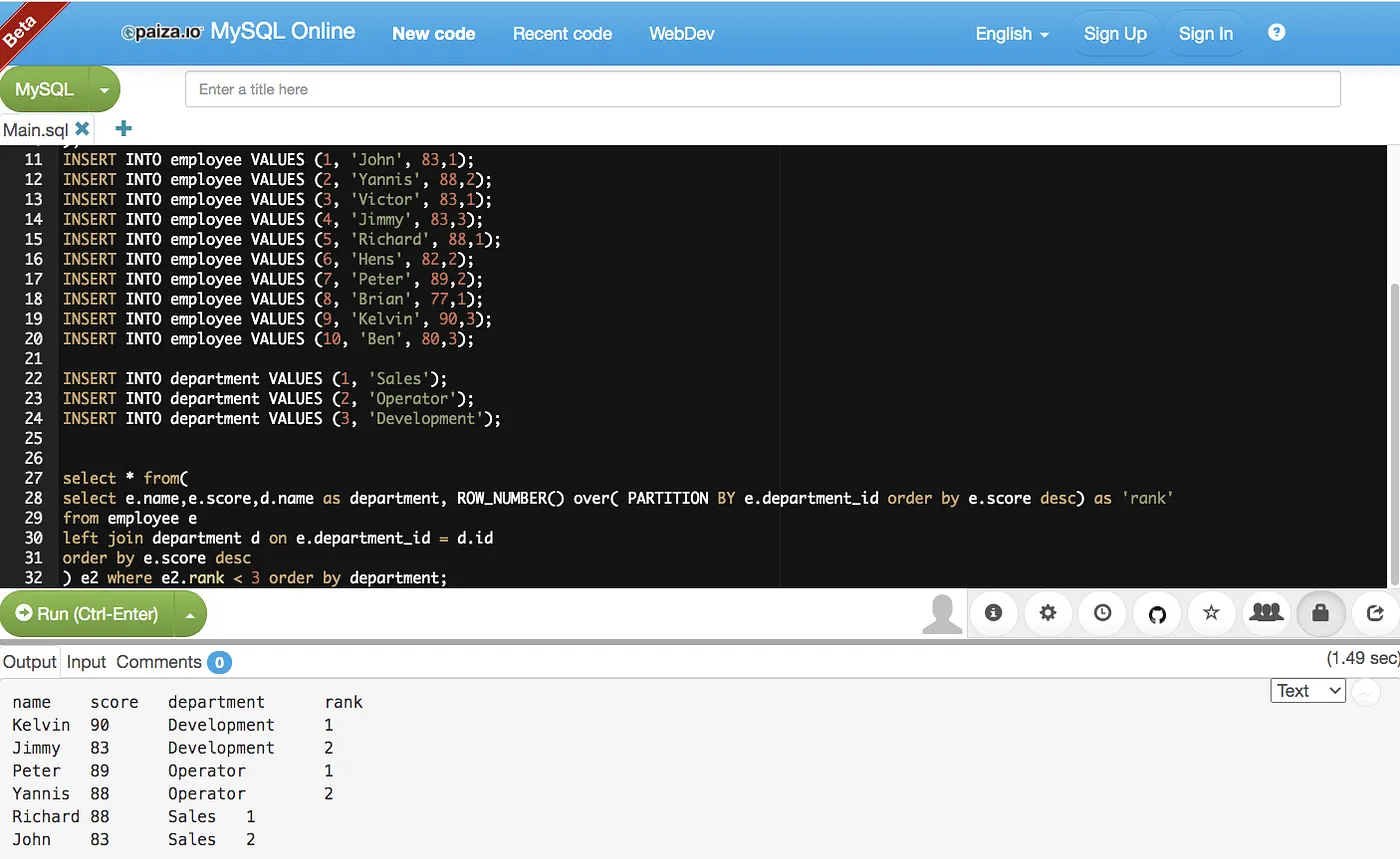Screen dimensions: 1400x859
Task: Click the green MySQL button
Action: 45,89
